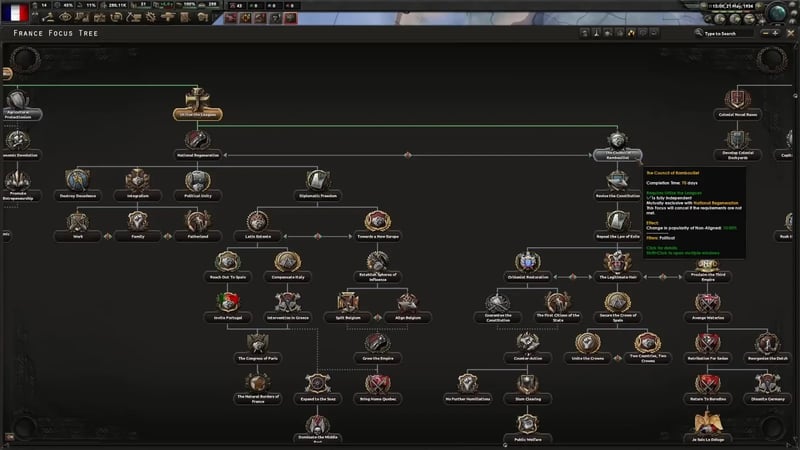The width and height of the screenshot is (800, 450).
Task: Choose the Towards a New Europe focus
Action: [x=378, y=227]
